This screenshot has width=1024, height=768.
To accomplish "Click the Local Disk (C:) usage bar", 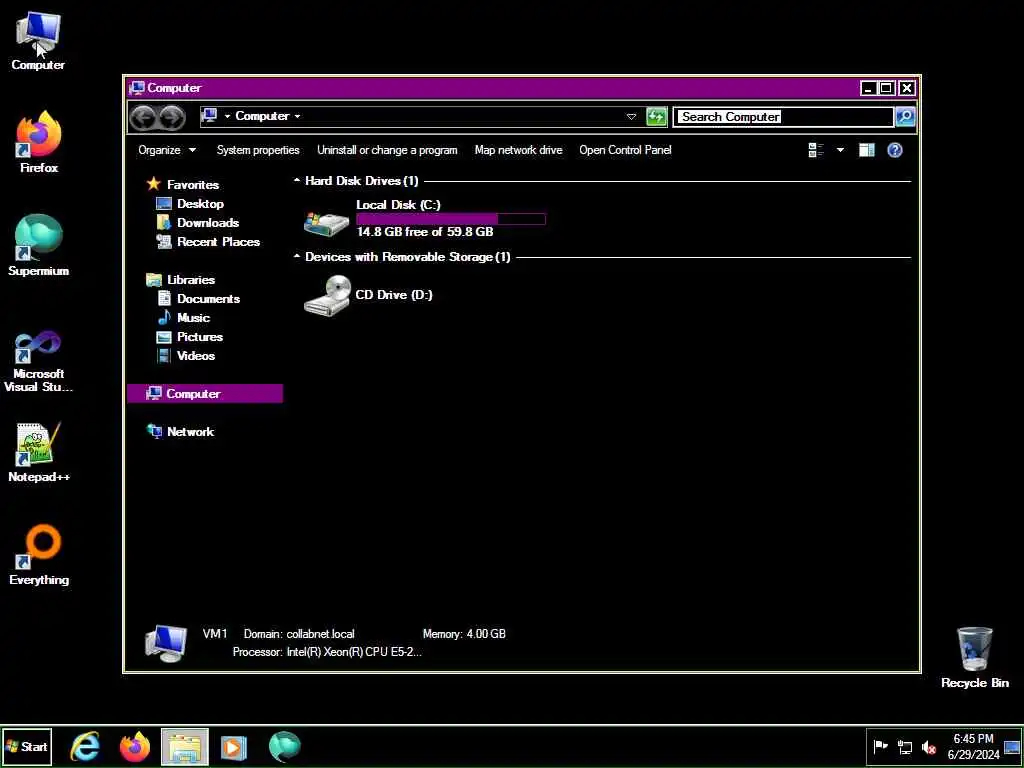I will [x=451, y=219].
